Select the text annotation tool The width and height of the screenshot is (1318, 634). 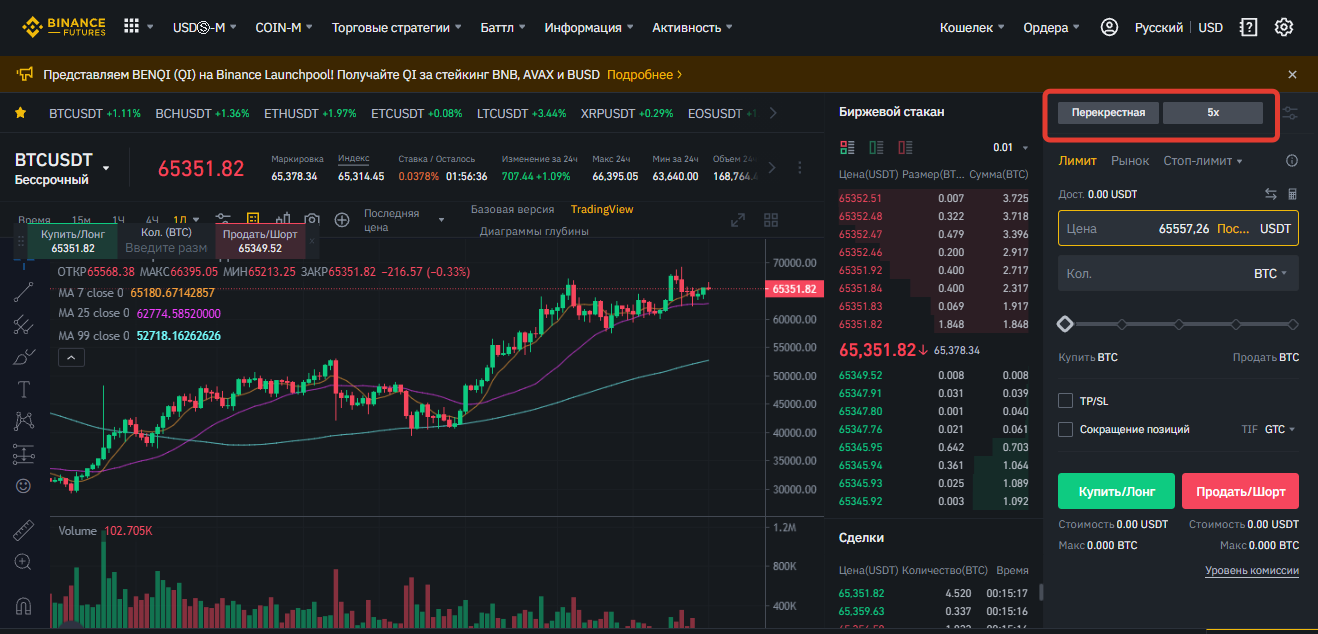(24, 389)
